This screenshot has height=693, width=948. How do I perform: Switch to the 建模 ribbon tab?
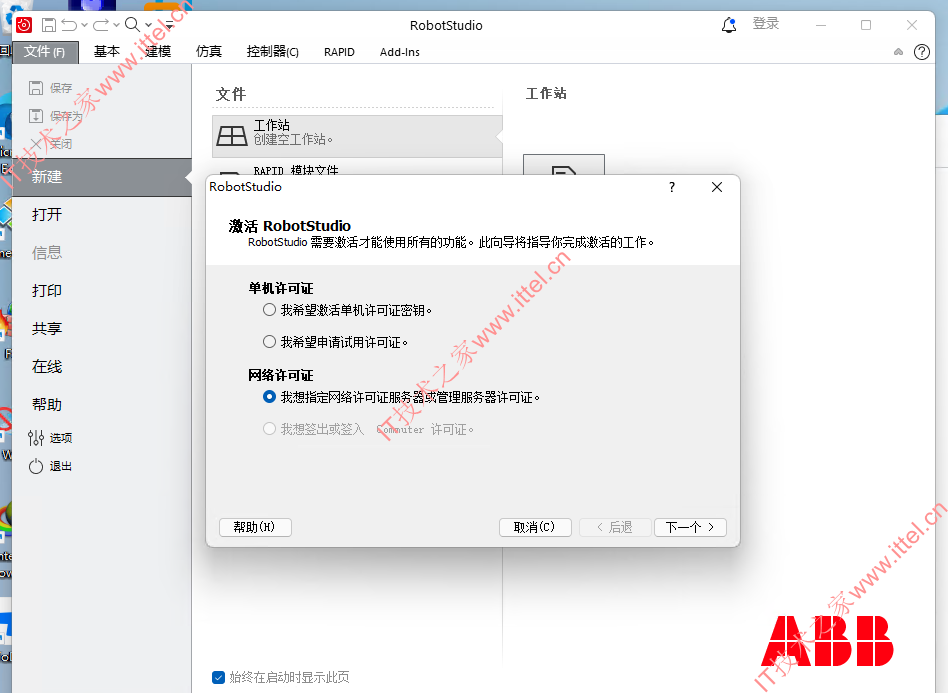click(x=158, y=52)
